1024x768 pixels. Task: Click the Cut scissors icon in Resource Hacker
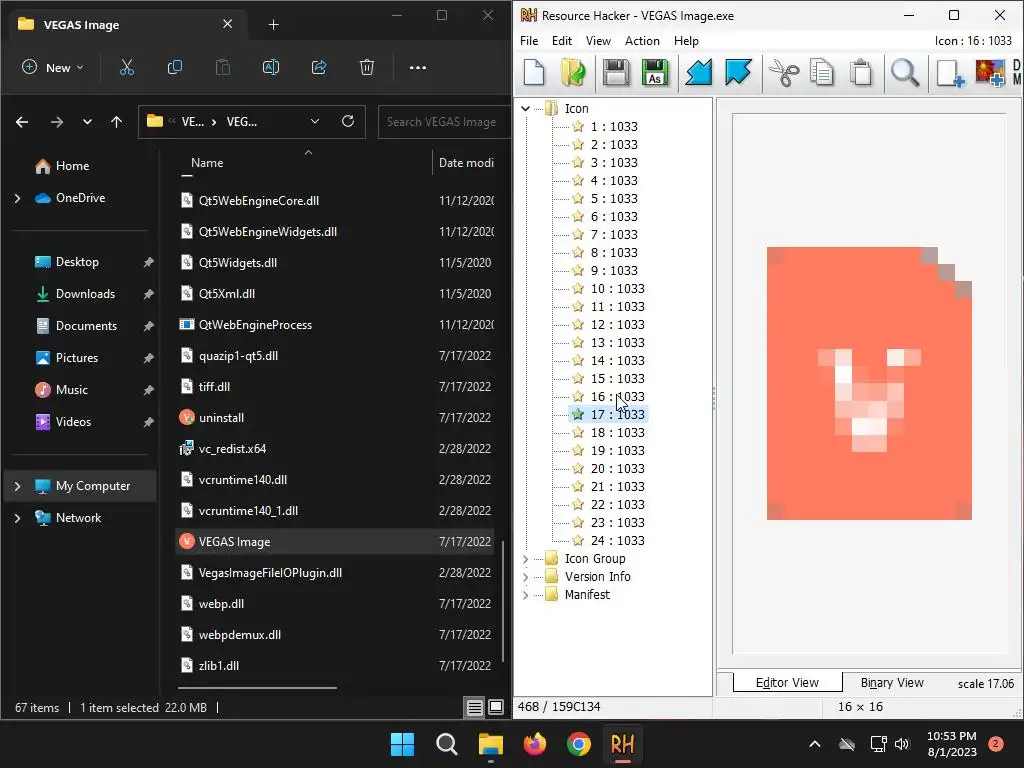(x=784, y=72)
